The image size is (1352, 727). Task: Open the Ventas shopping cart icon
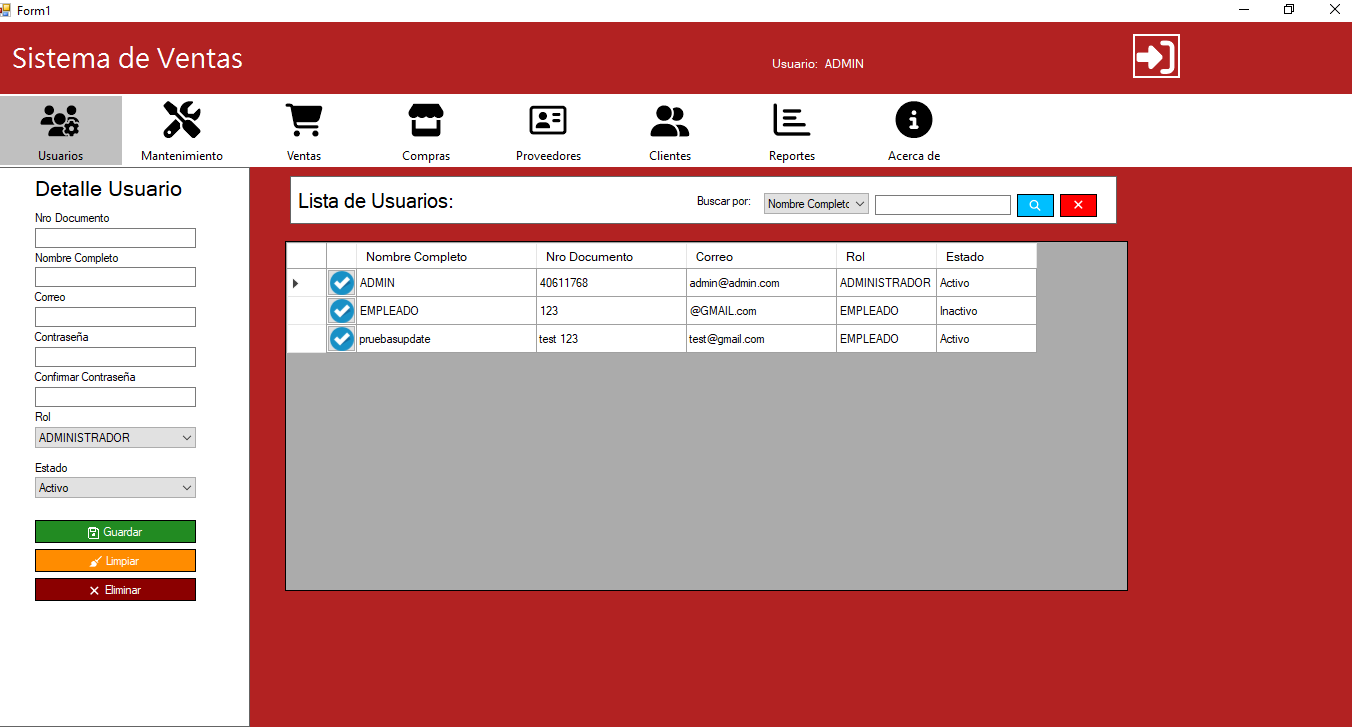[x=303, y=119]
